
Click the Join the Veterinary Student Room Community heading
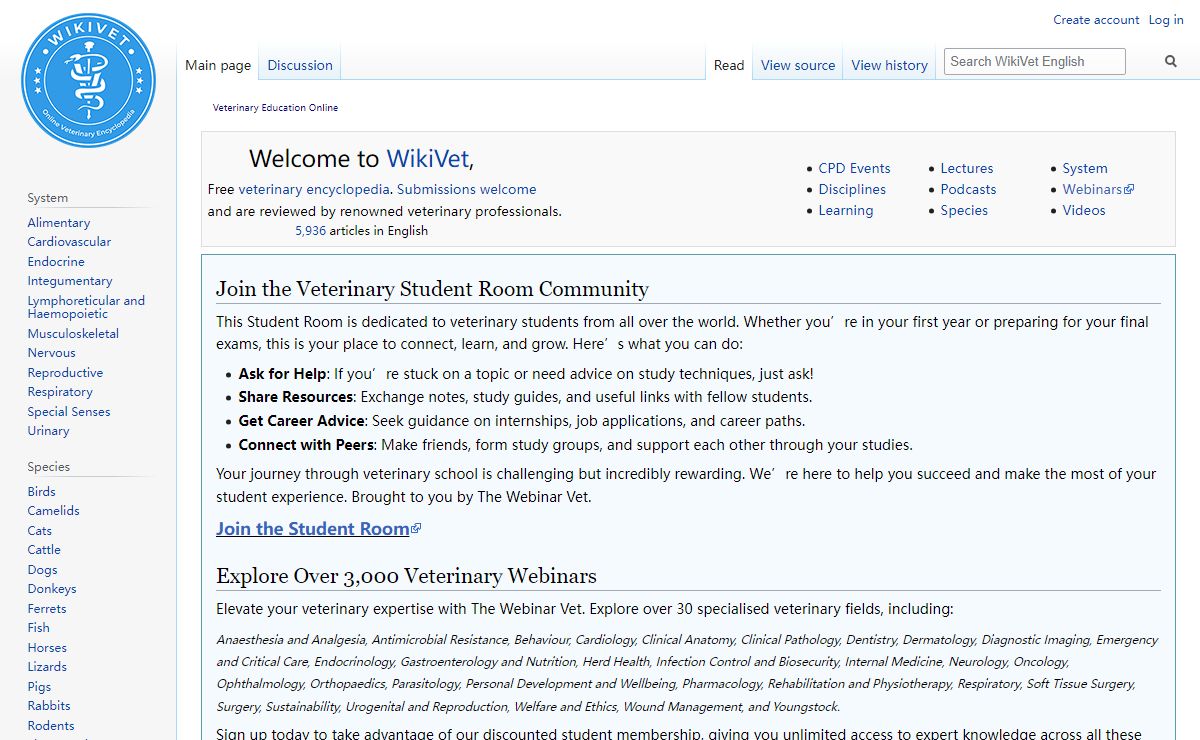[x=432, y=289]
